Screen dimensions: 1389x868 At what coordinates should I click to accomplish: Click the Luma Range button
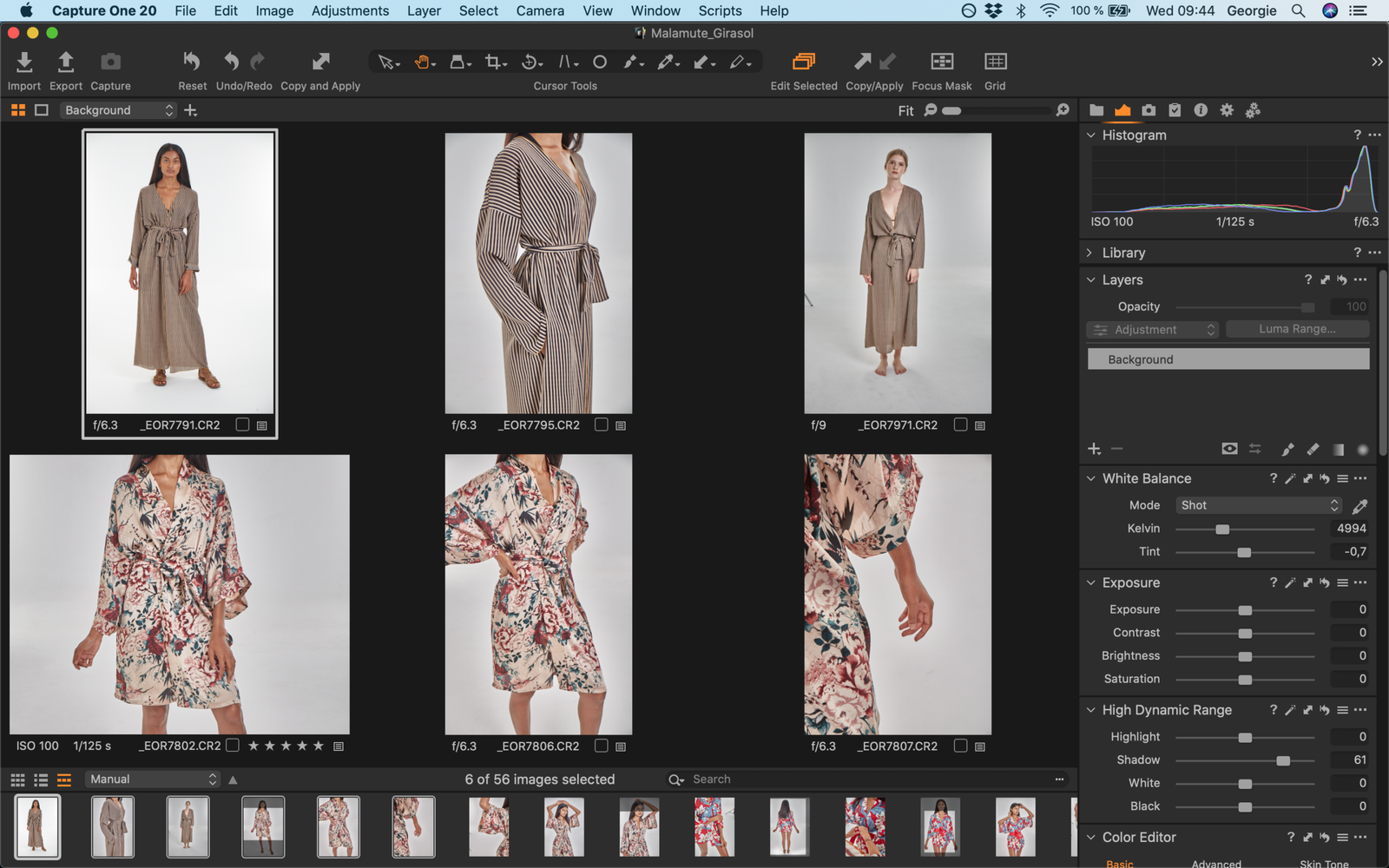1297,329
